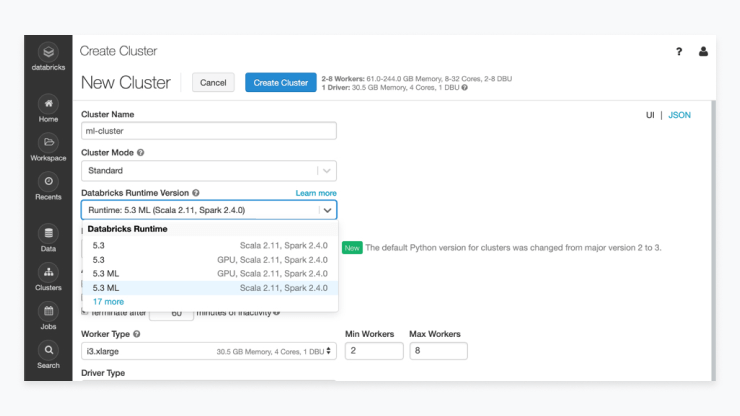Open Clusters in the sidebar
This screenshot has height=416, width=740.
48,277
